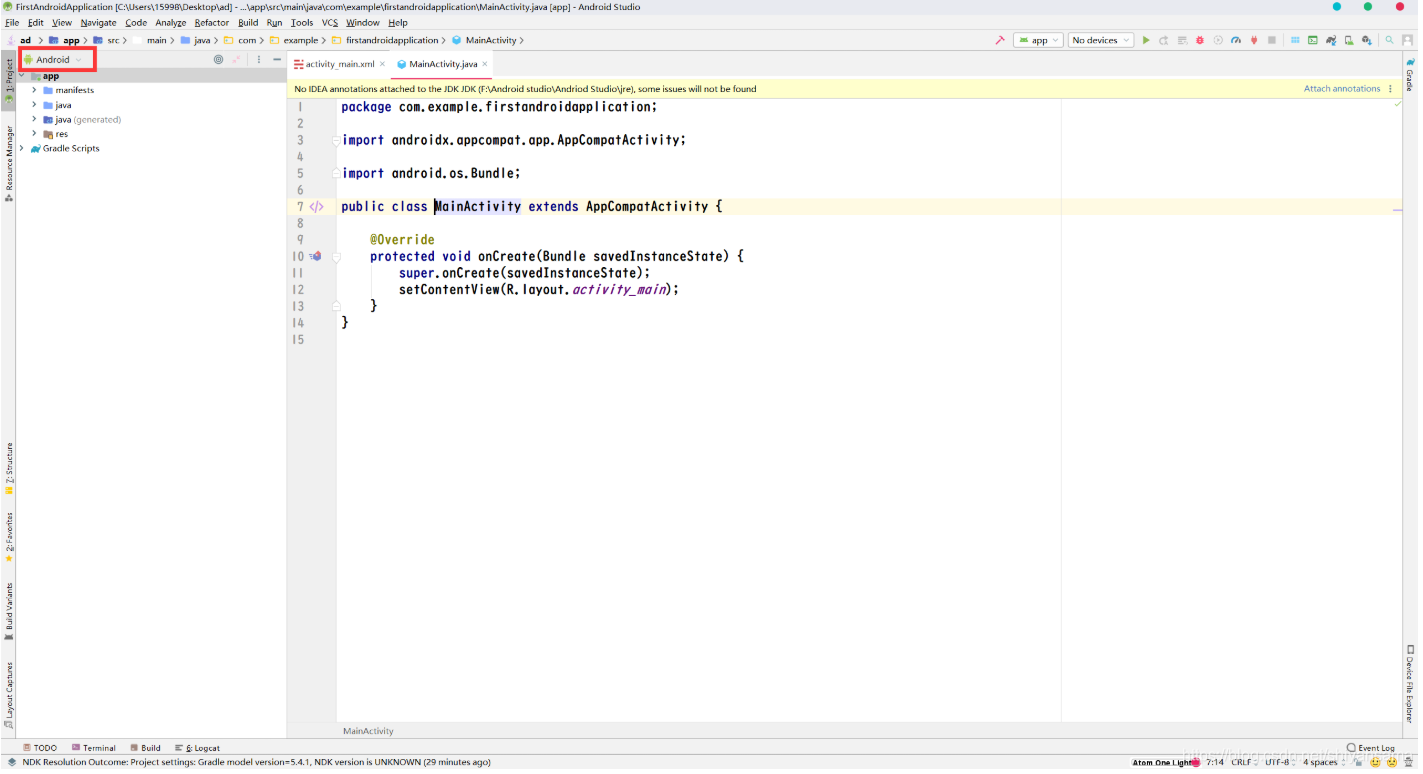Expand the java (generated) folder

click(34, 119)
